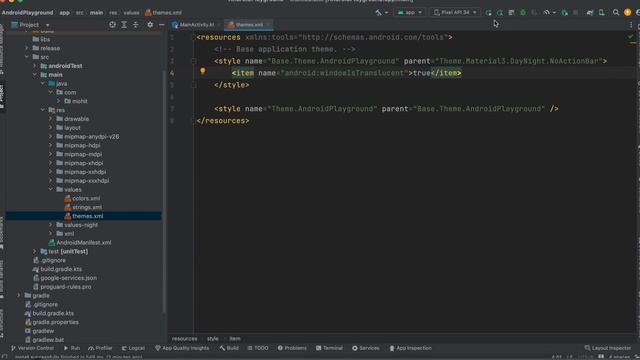Click the Make Project hammer icon
This screenshot has width=640, height=360.
tap(378, 13)
